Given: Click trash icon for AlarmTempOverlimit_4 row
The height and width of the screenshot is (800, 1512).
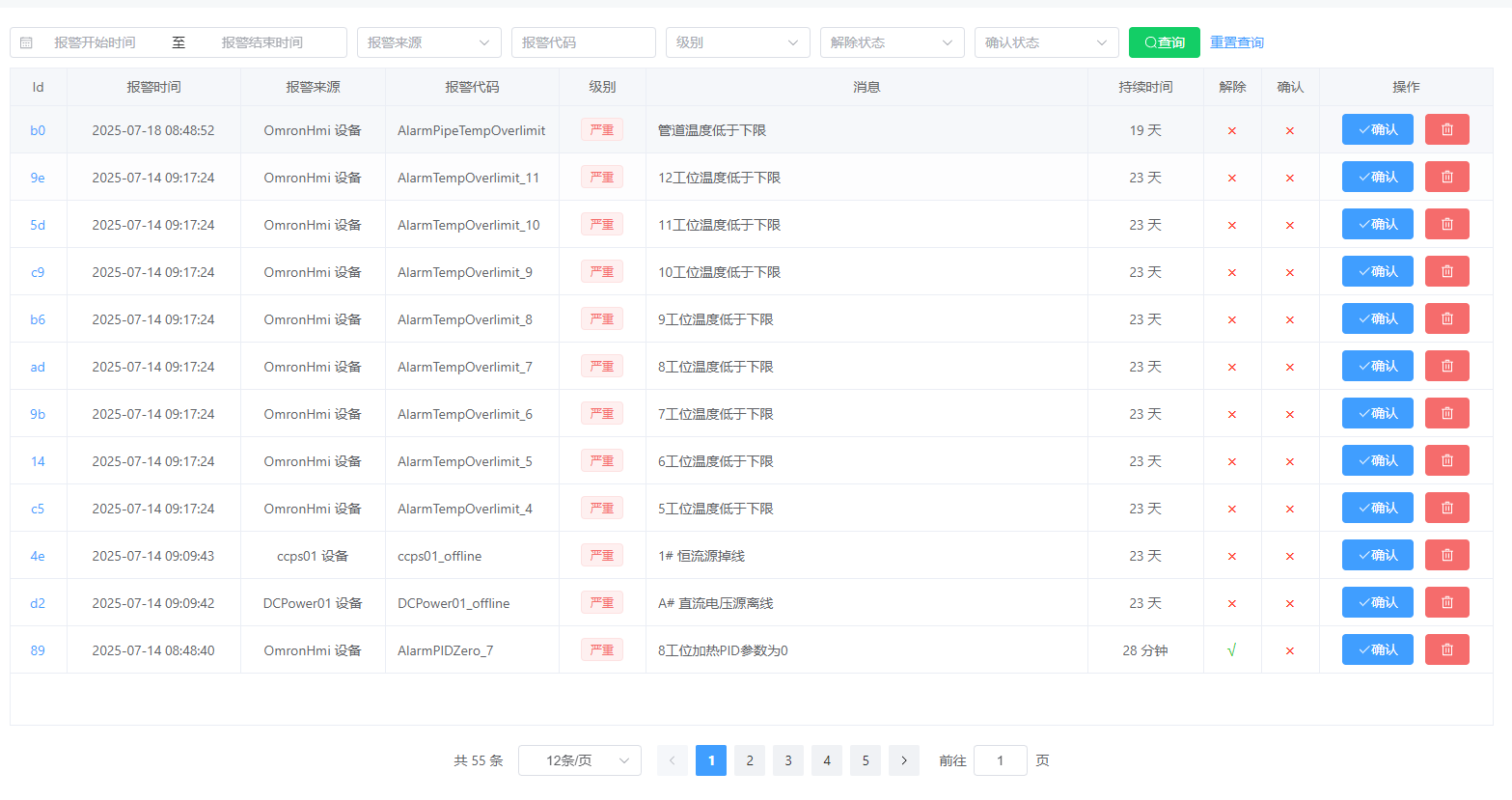Looking at the screenshot, I should pyautogui.click(x=1446, y=508).
